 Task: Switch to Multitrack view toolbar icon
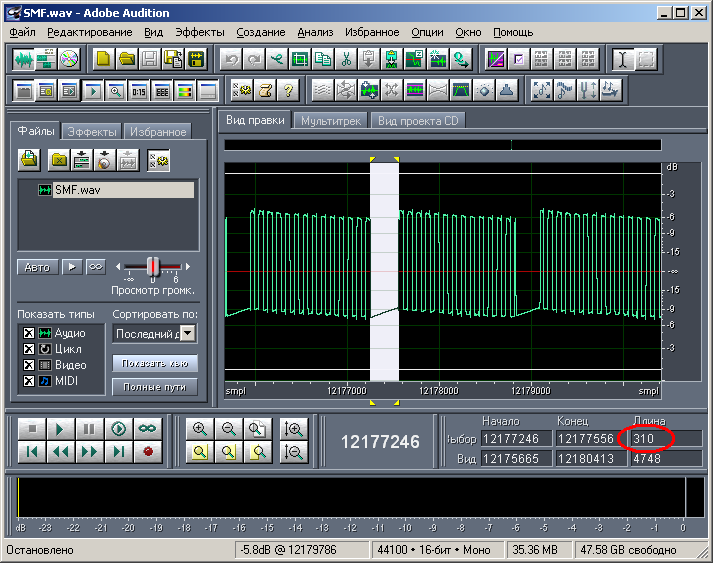(46, 59)
